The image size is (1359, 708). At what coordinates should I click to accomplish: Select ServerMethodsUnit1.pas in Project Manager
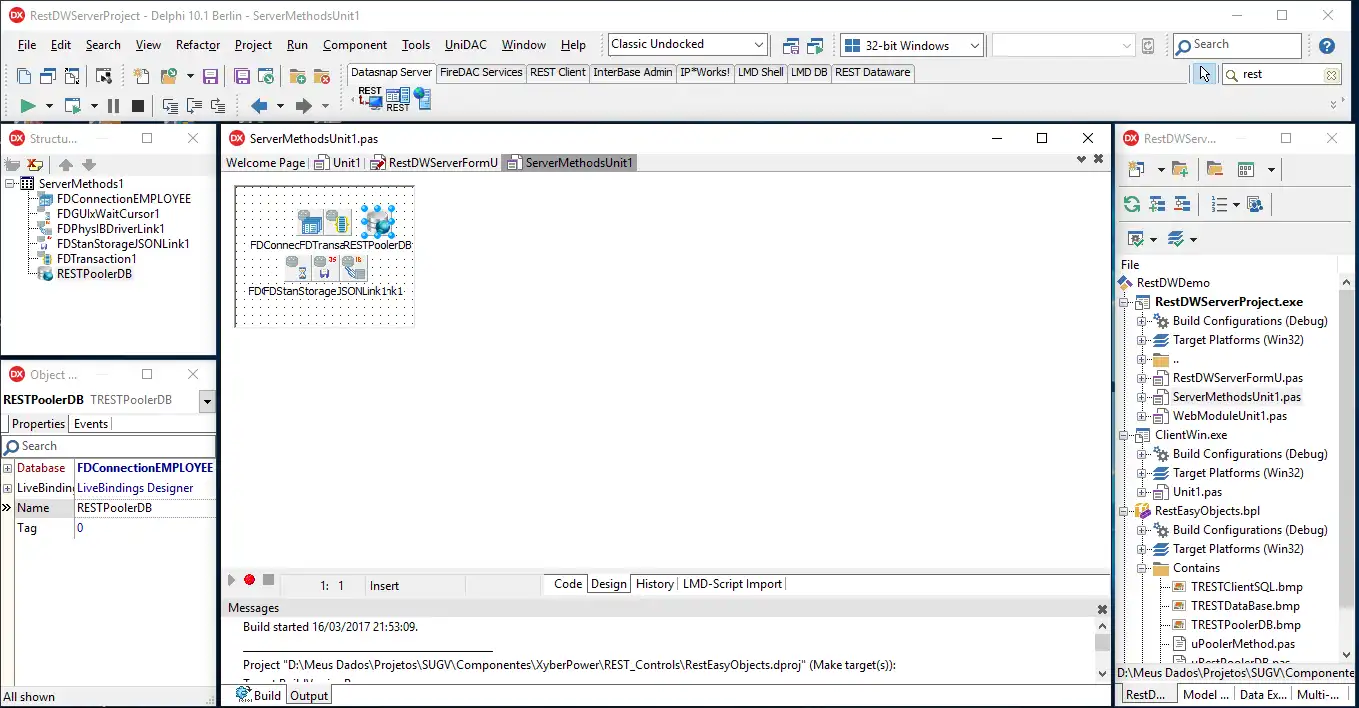click(1237, 398)
